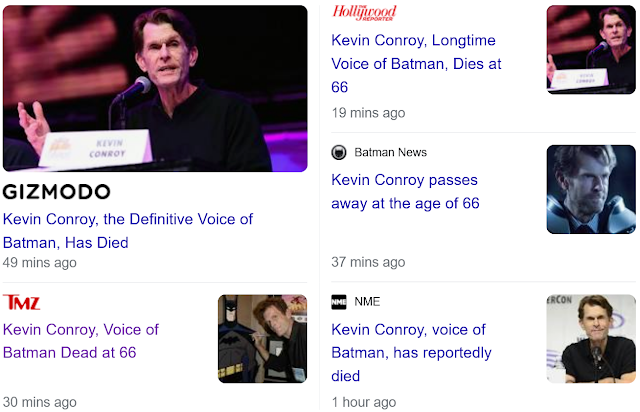Open the 'Longtime Voice of Batman' headline
The width and height of the screenshot is (640, 412).
coord(416,64)
